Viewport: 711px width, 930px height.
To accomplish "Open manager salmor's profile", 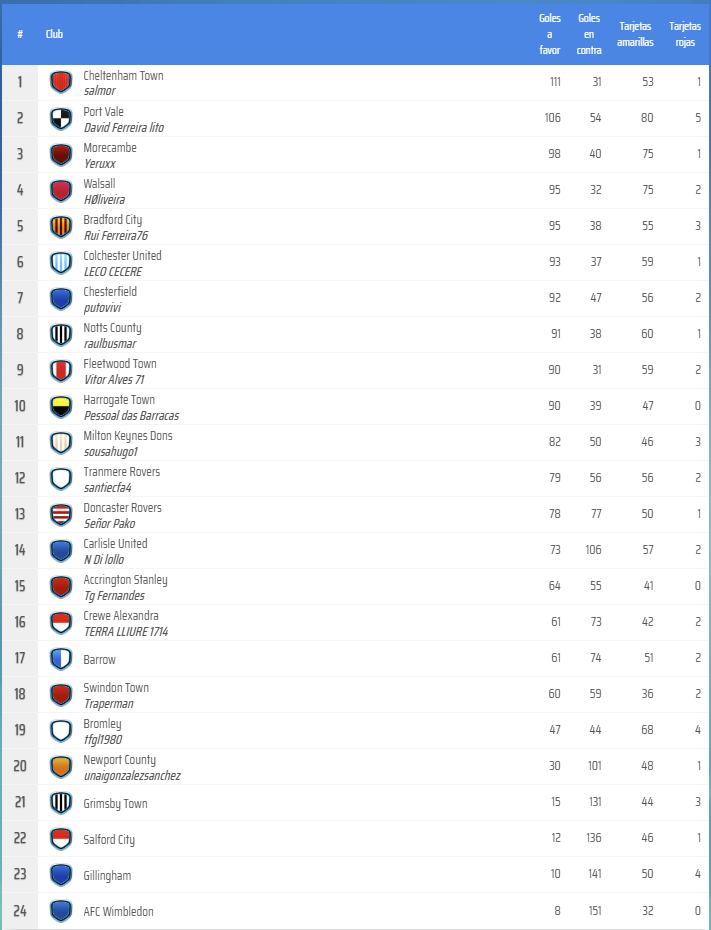I will [x=99, y=91].
